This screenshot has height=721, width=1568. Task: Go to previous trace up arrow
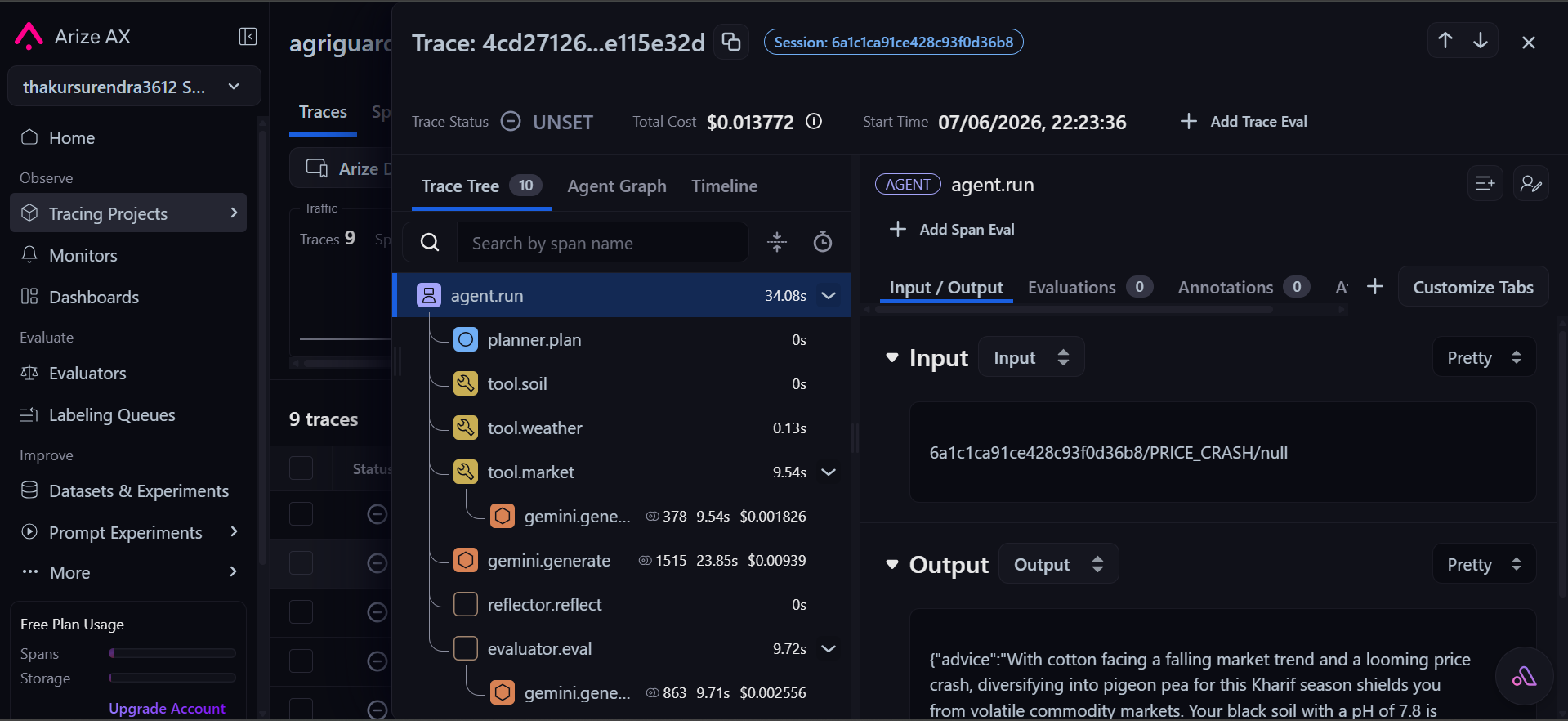[1445, 41]
